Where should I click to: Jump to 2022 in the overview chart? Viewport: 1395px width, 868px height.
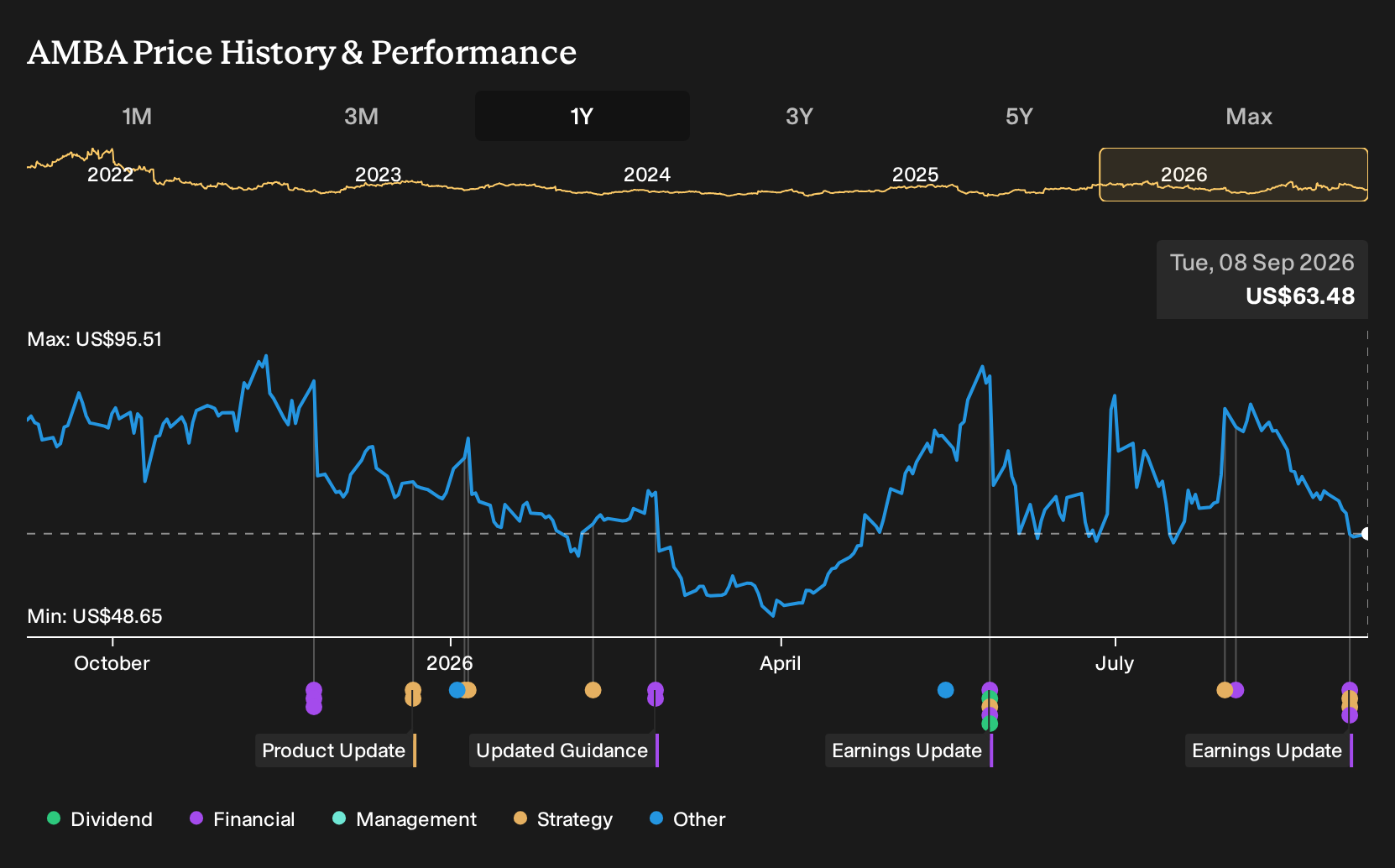tap(110, 175)
